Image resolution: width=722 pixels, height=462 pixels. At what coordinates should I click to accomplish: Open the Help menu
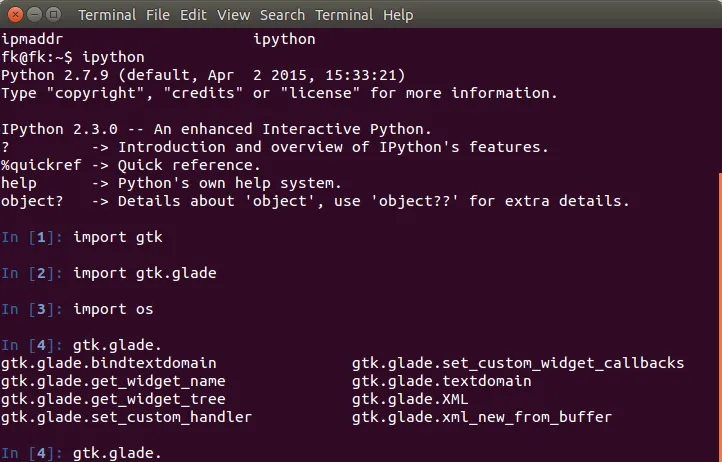[398, 15]
